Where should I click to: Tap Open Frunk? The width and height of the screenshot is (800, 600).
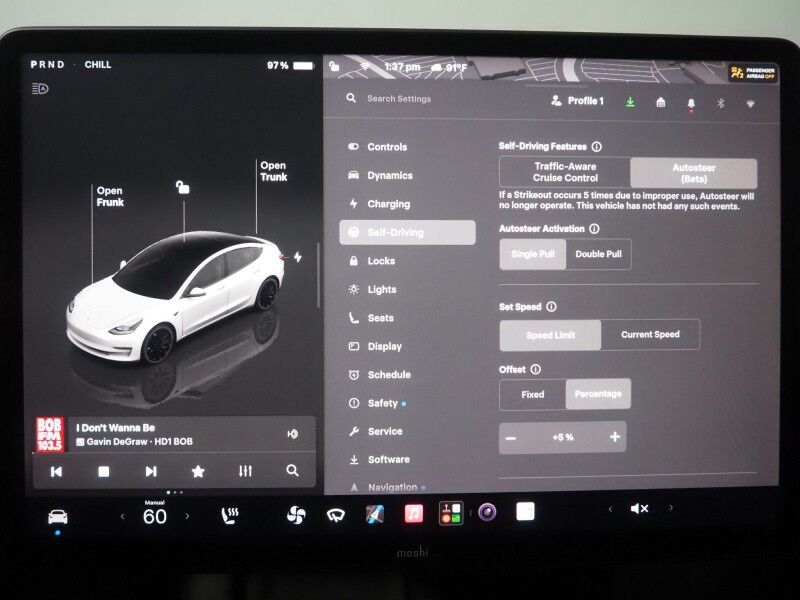110,196
